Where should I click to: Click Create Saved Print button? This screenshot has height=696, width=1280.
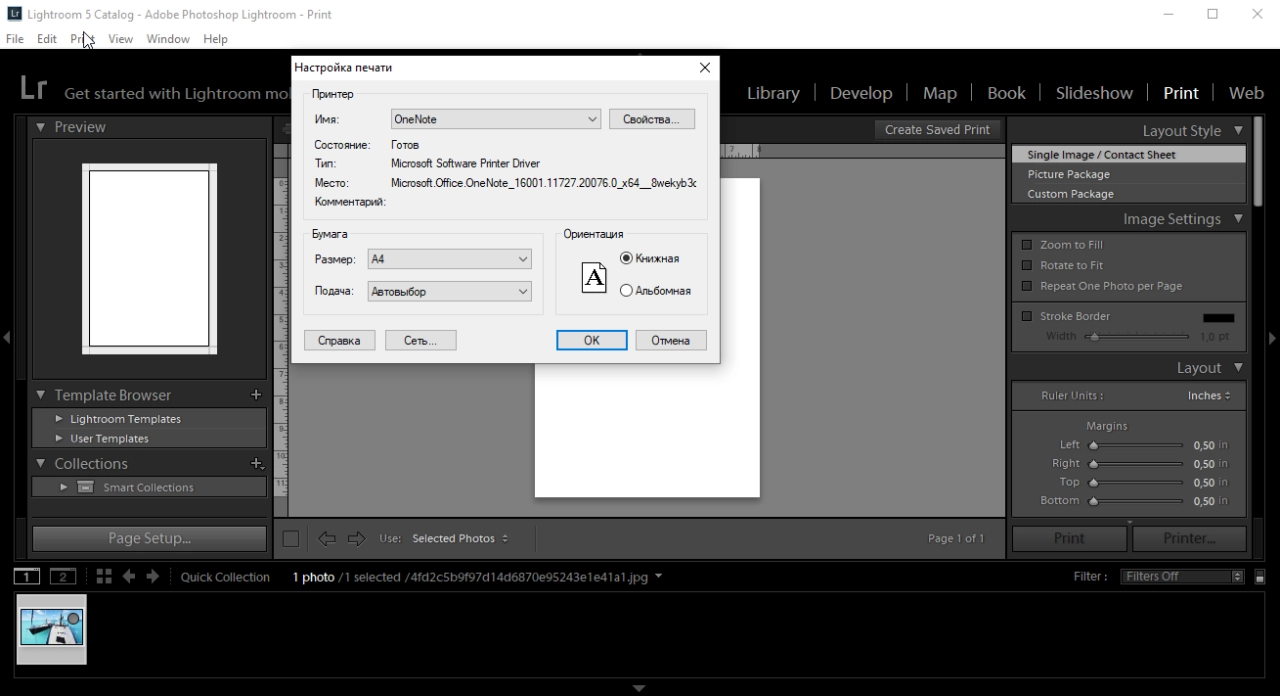click(x=937, y=130)
